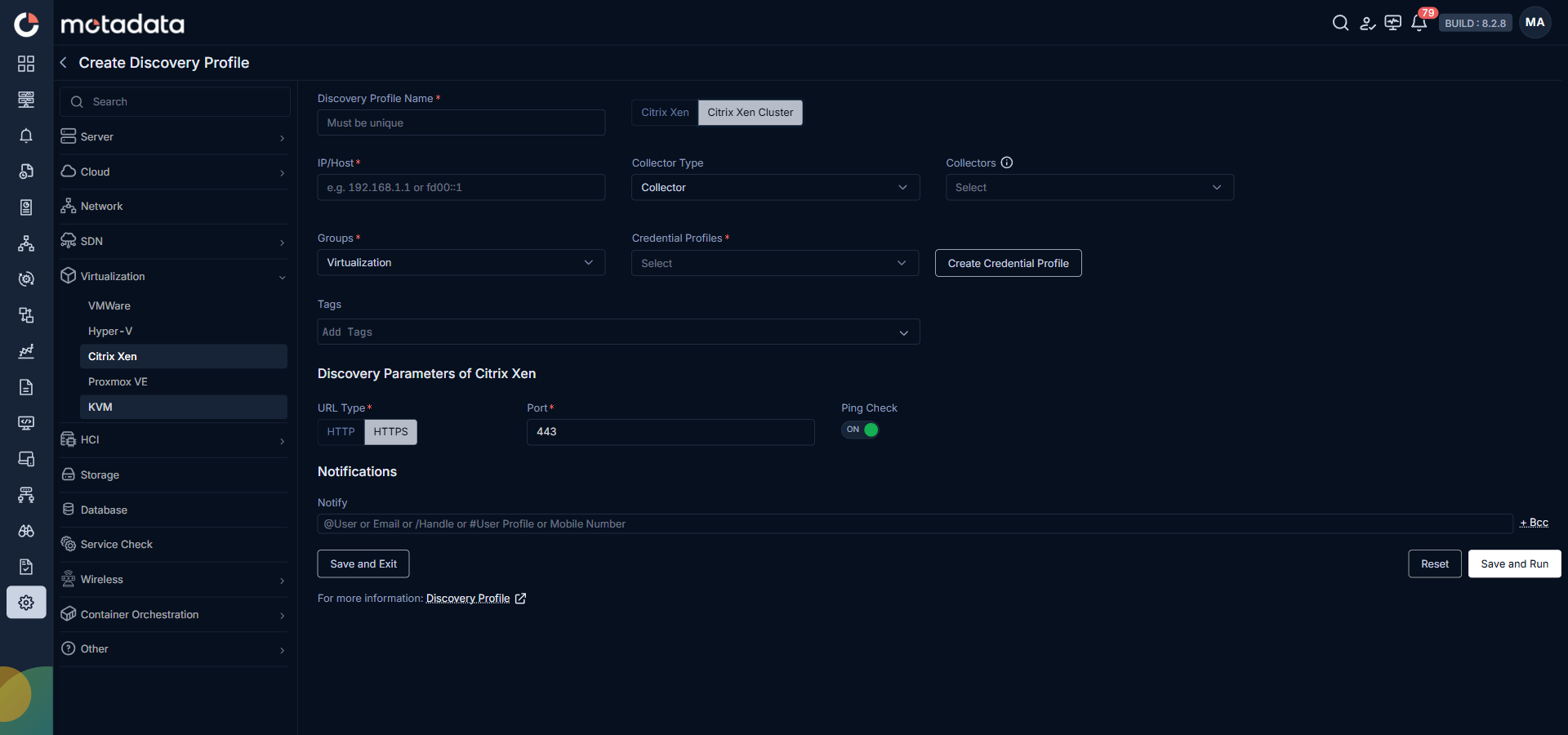Open the topology icon in left rail

tap(26, 243)
